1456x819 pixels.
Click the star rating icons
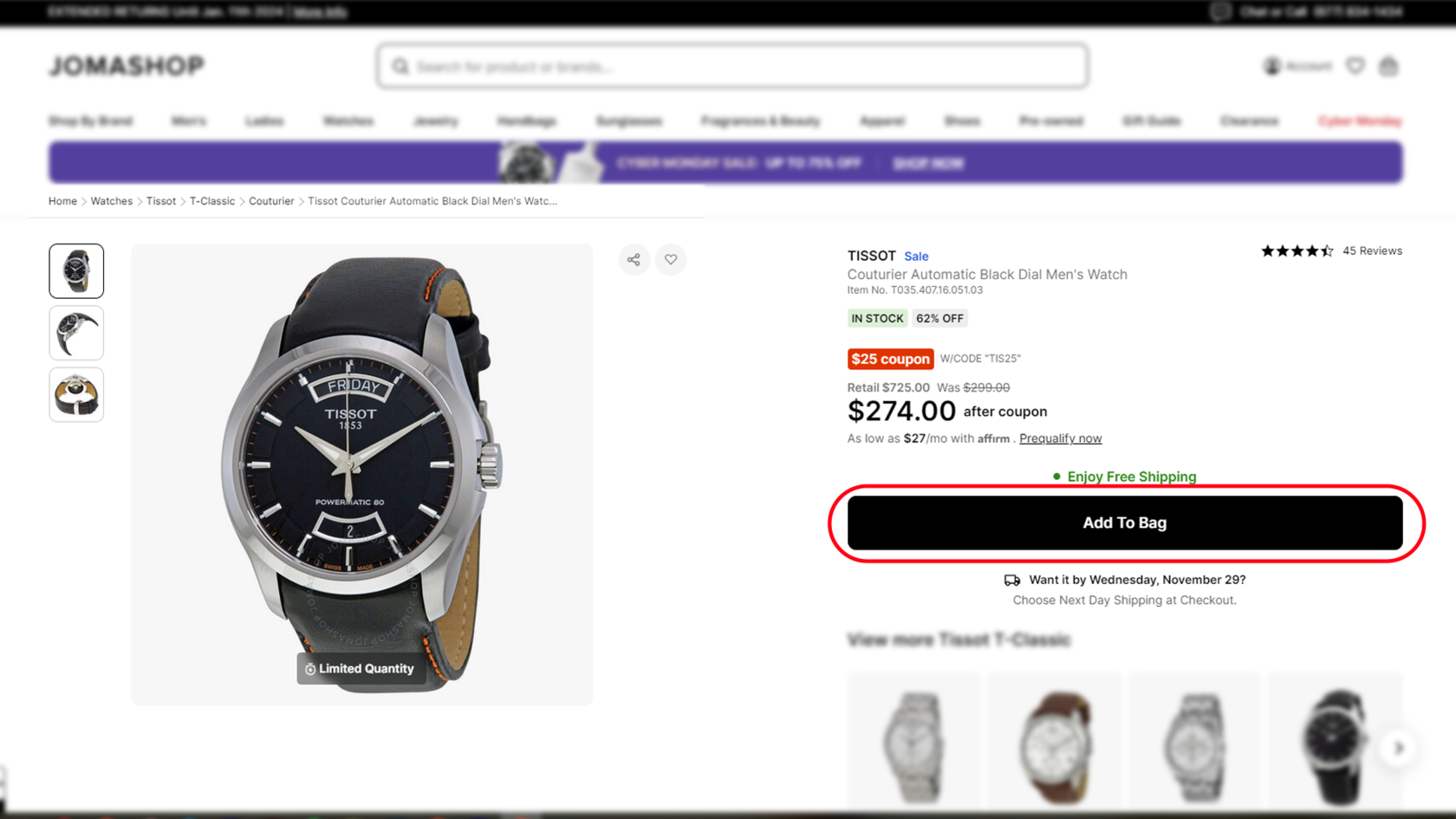pyautogui.click(x=1297, y=251)
